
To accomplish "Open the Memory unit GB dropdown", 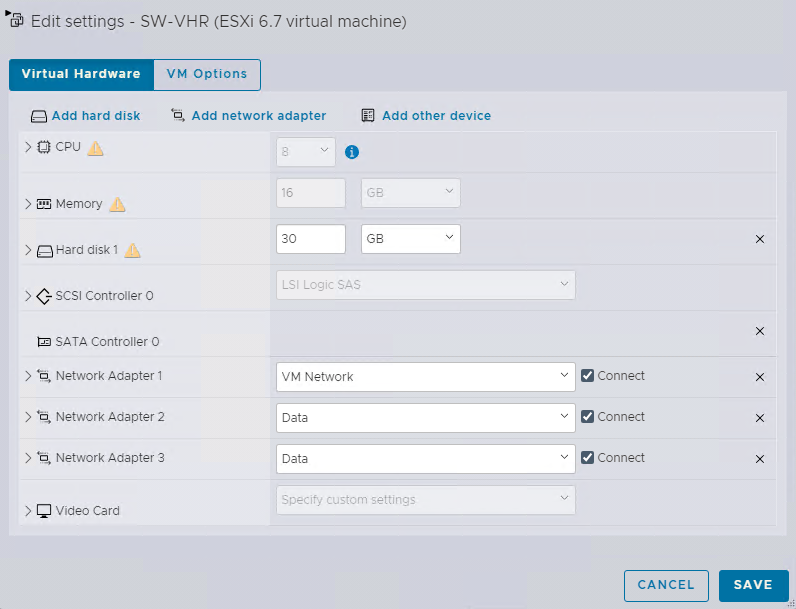I will coord(411,193).
